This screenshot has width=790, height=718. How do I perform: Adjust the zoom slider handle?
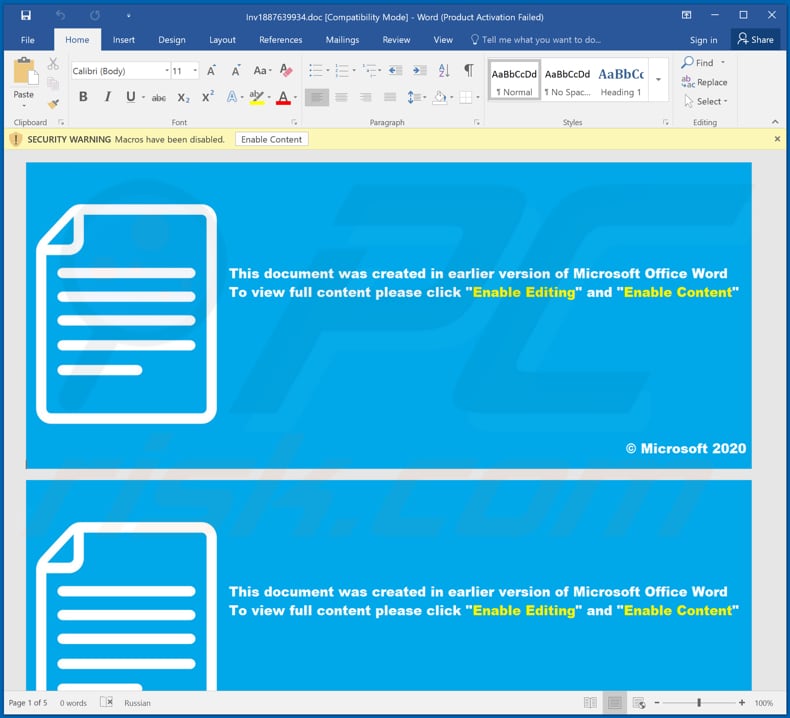click(x=699, y=702)
